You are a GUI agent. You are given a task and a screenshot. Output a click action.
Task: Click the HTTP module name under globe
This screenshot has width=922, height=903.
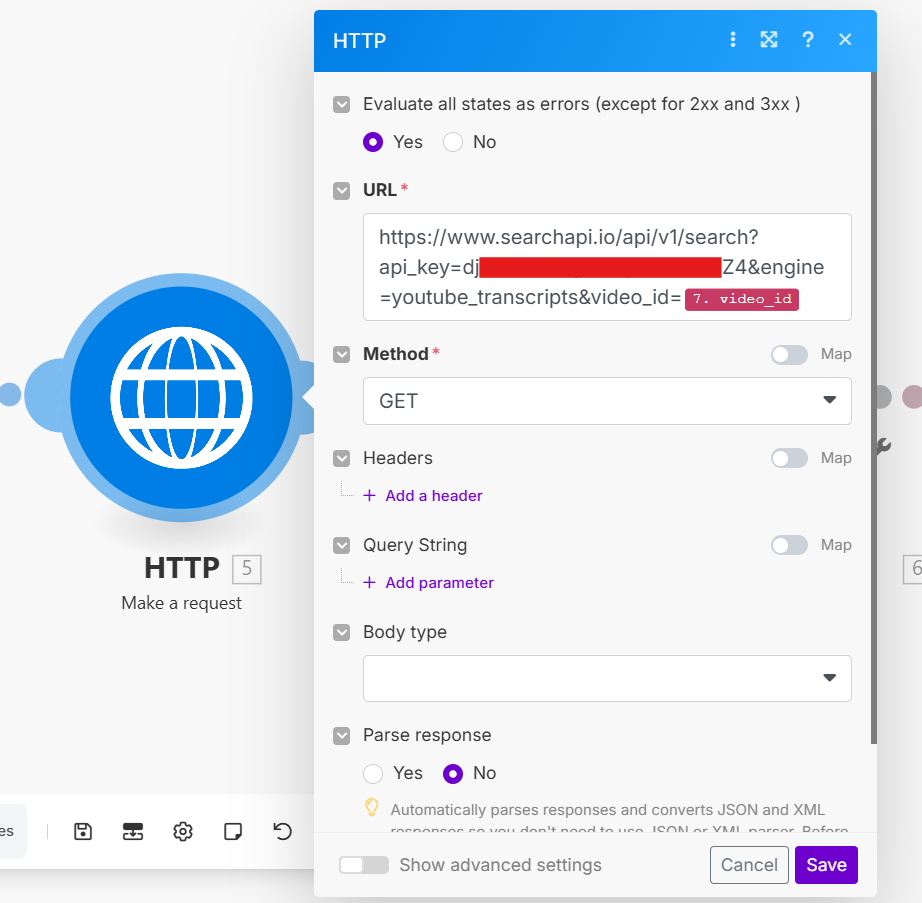coord(182,568)
